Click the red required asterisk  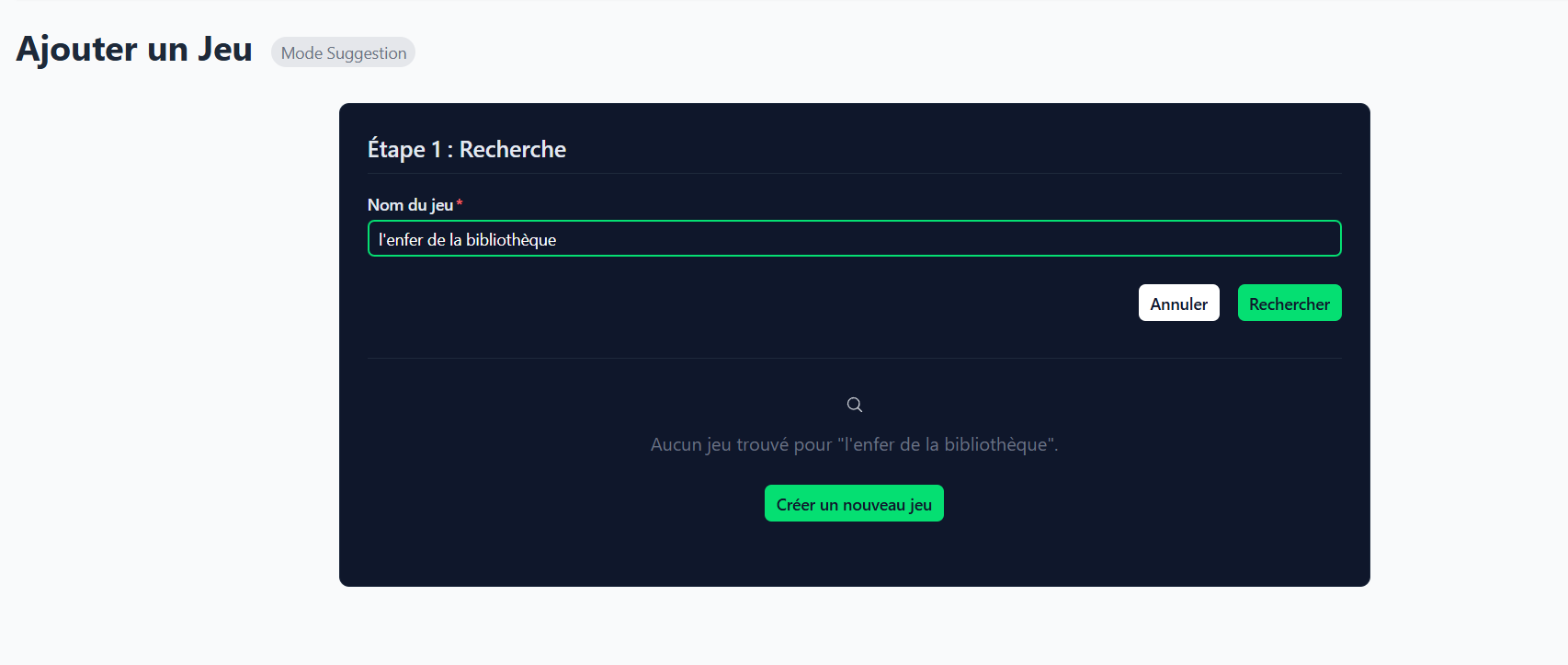[460, 203]
